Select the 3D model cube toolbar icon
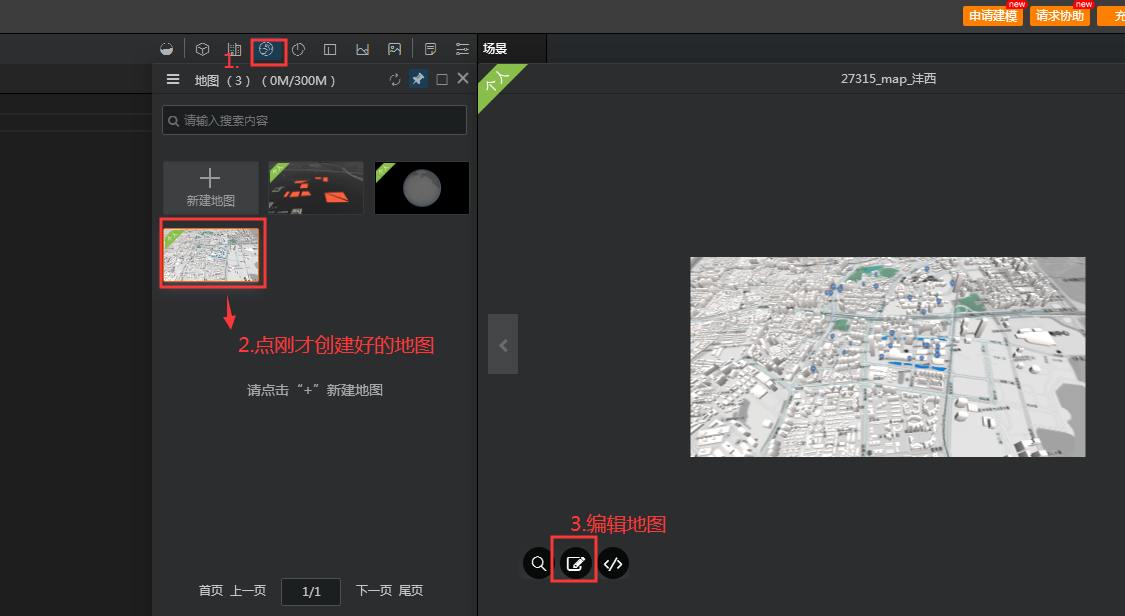The height and width of the screenshot is (616, 1125). [202, 48]
